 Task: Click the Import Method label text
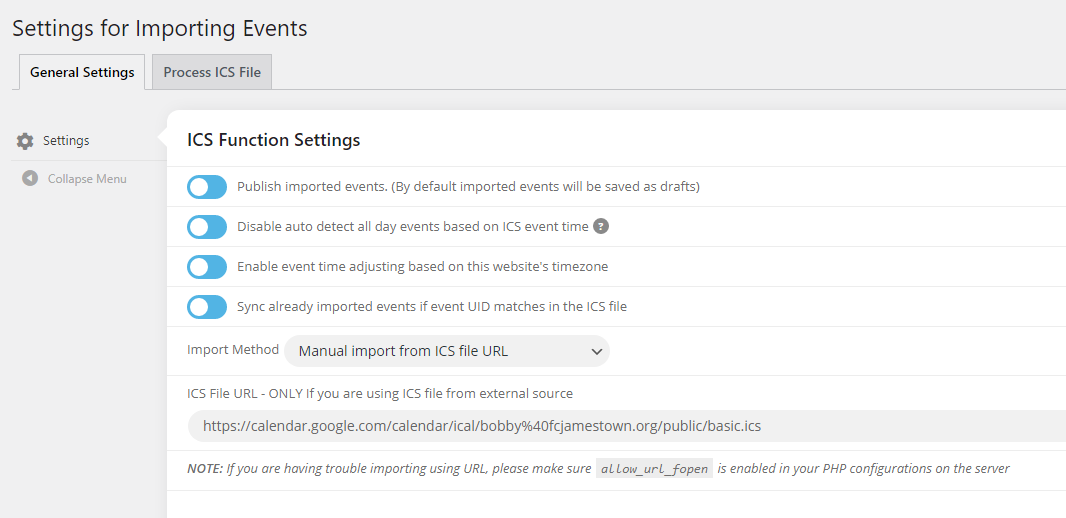pyautogui.click(x=233, y=350)
